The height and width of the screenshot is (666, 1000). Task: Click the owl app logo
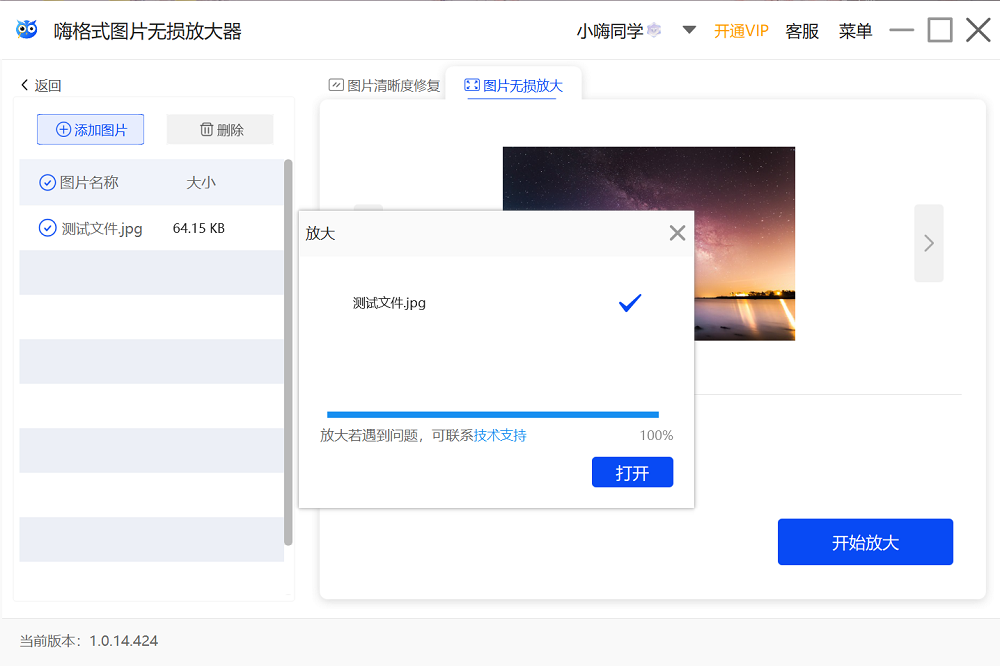pyautogui.click(x=26, y=29)
